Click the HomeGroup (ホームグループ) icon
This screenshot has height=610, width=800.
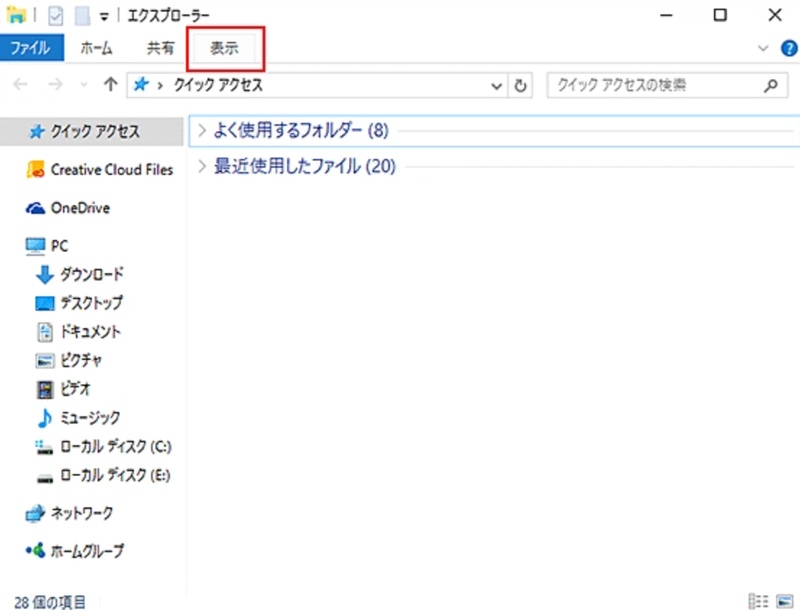[x=33, y=551]
